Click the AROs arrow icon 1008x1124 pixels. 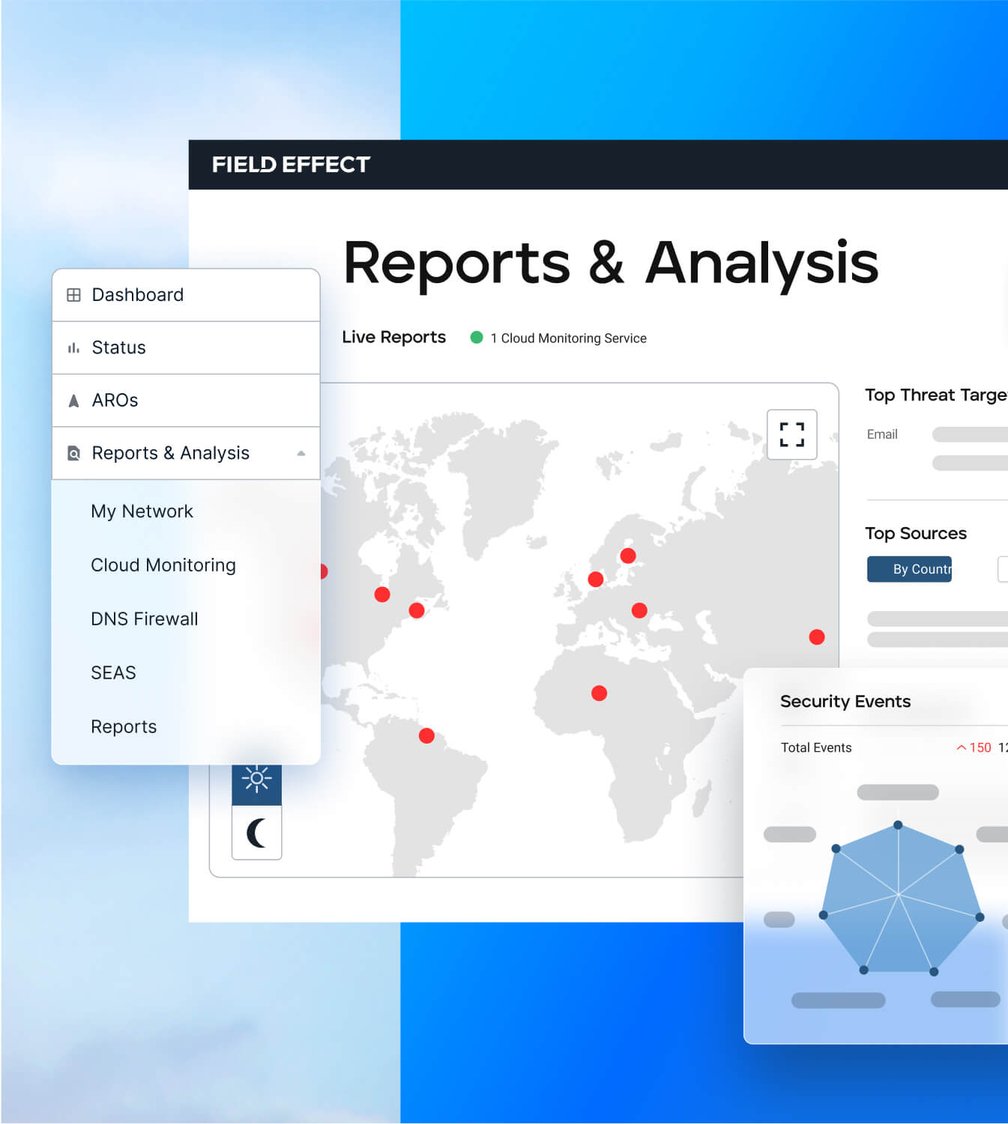point(72,400)
